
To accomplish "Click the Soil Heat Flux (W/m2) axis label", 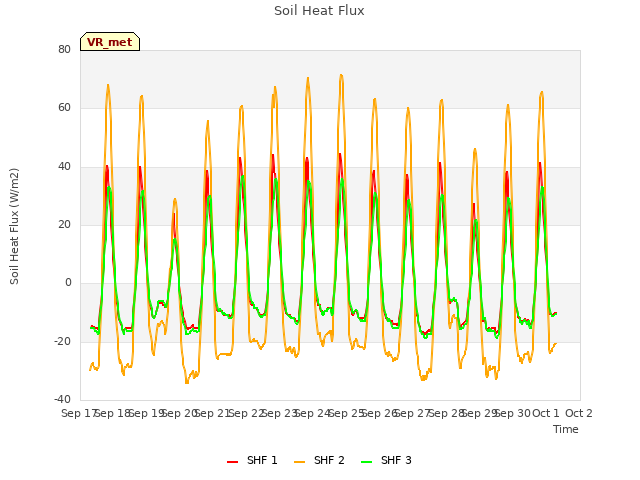I will [x=14, y=226].
